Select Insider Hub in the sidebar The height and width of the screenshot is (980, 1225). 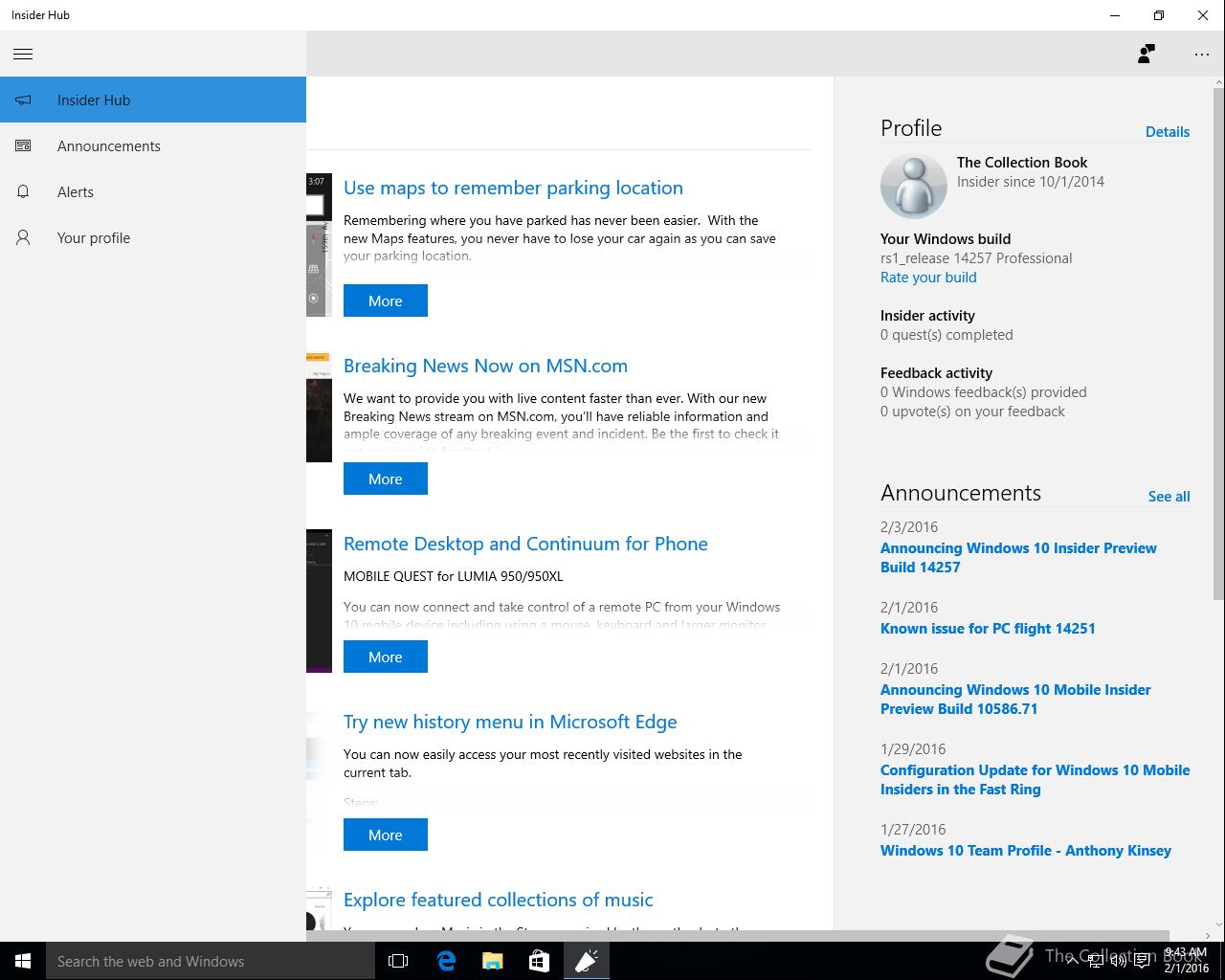point(153,100)
